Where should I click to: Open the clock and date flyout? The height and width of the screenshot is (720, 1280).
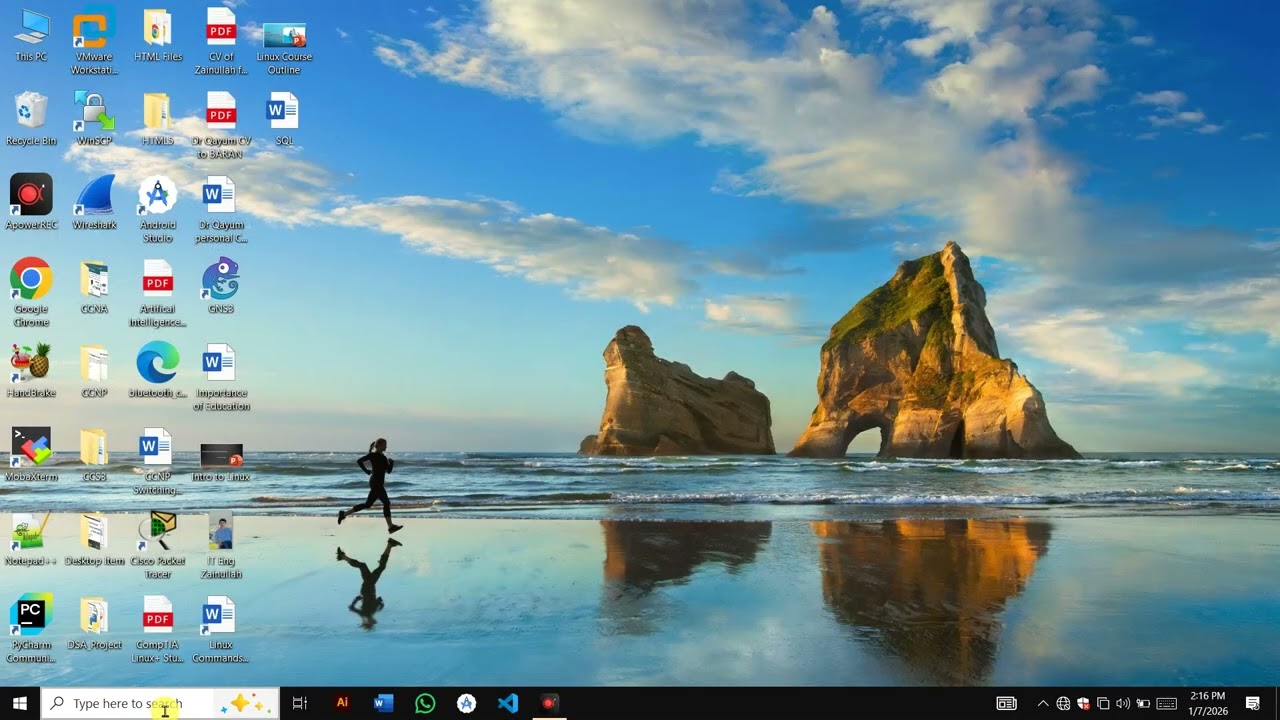(x=1207, y=703)
